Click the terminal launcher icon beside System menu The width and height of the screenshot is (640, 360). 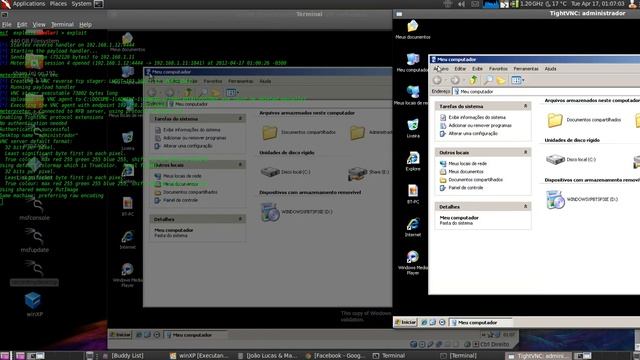98,4
